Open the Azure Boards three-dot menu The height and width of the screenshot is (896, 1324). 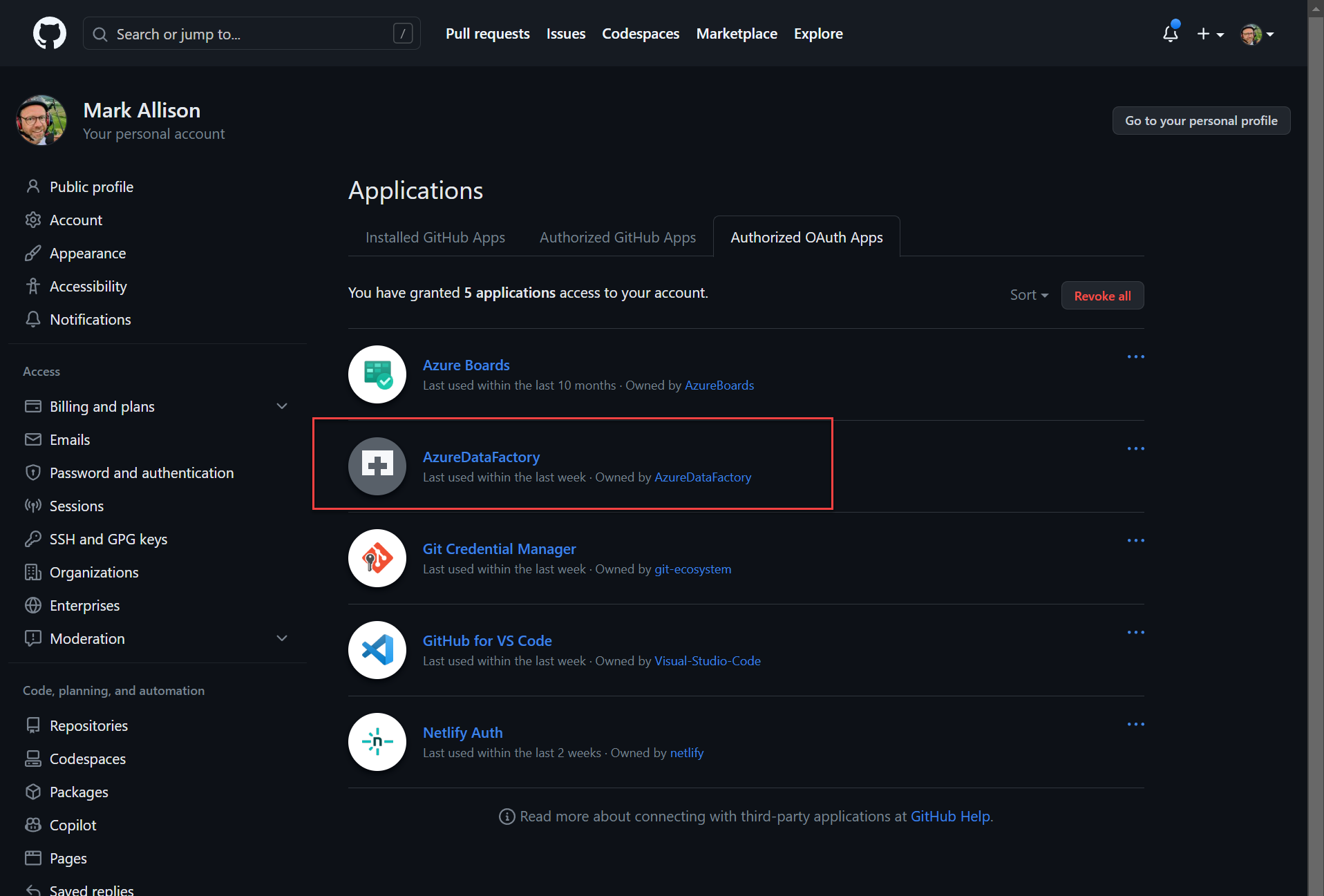pyautogui.click(x=1135, y=356)
